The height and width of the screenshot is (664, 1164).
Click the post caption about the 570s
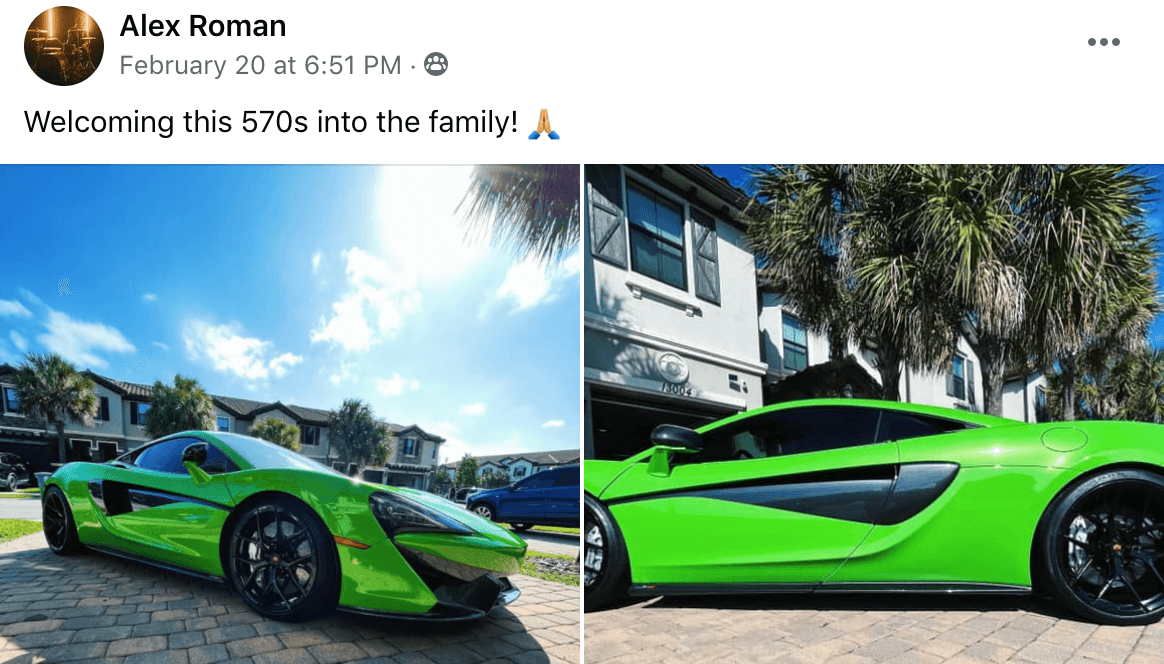click(271, 122)
